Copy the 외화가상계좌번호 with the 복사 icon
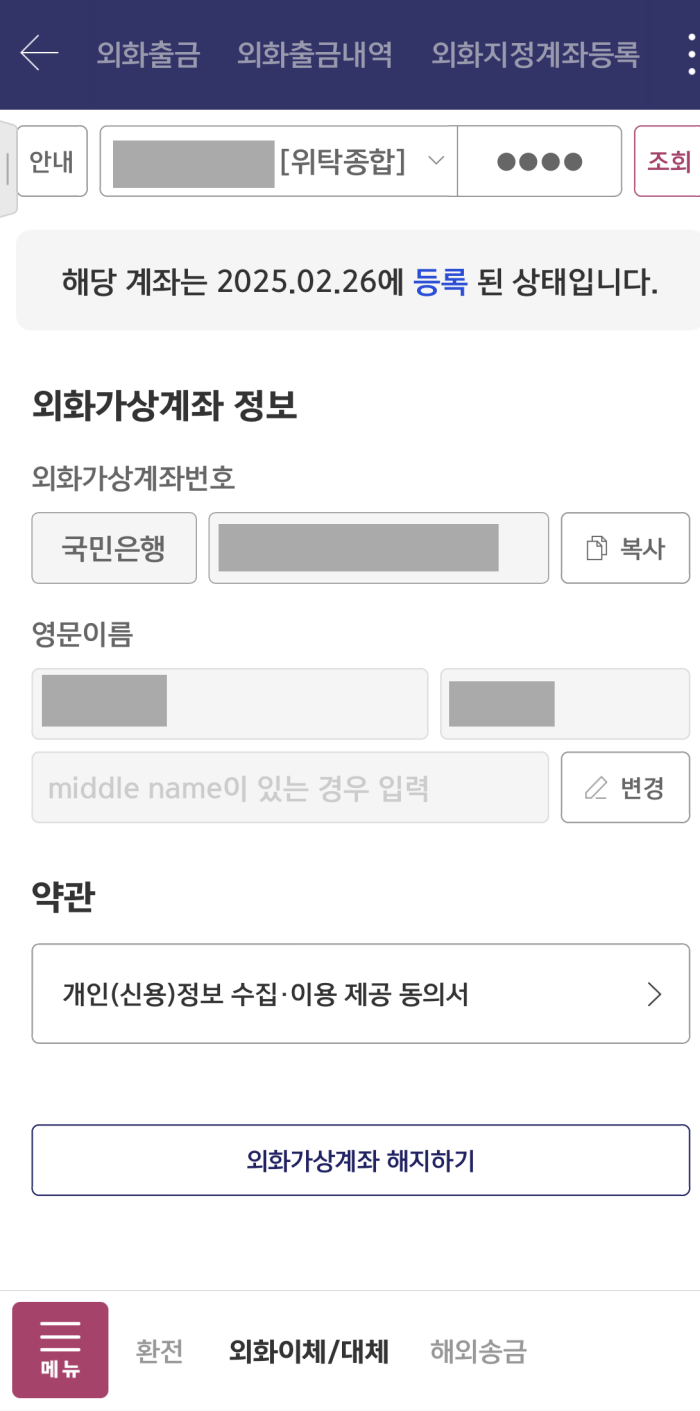Viewport: 700px width, 1411px height. pyautogui.click(x=625, y=547)
